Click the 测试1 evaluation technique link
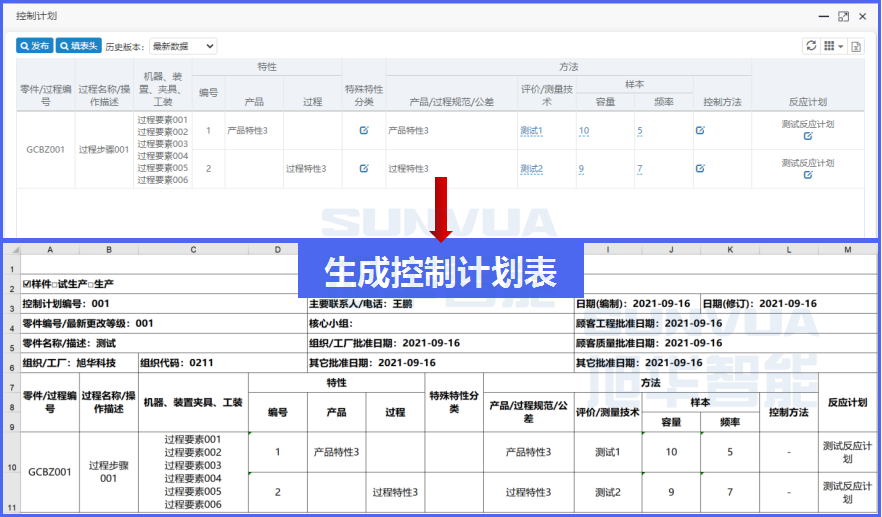The height and width of the screenshot is (517, 882). (531, 131)
